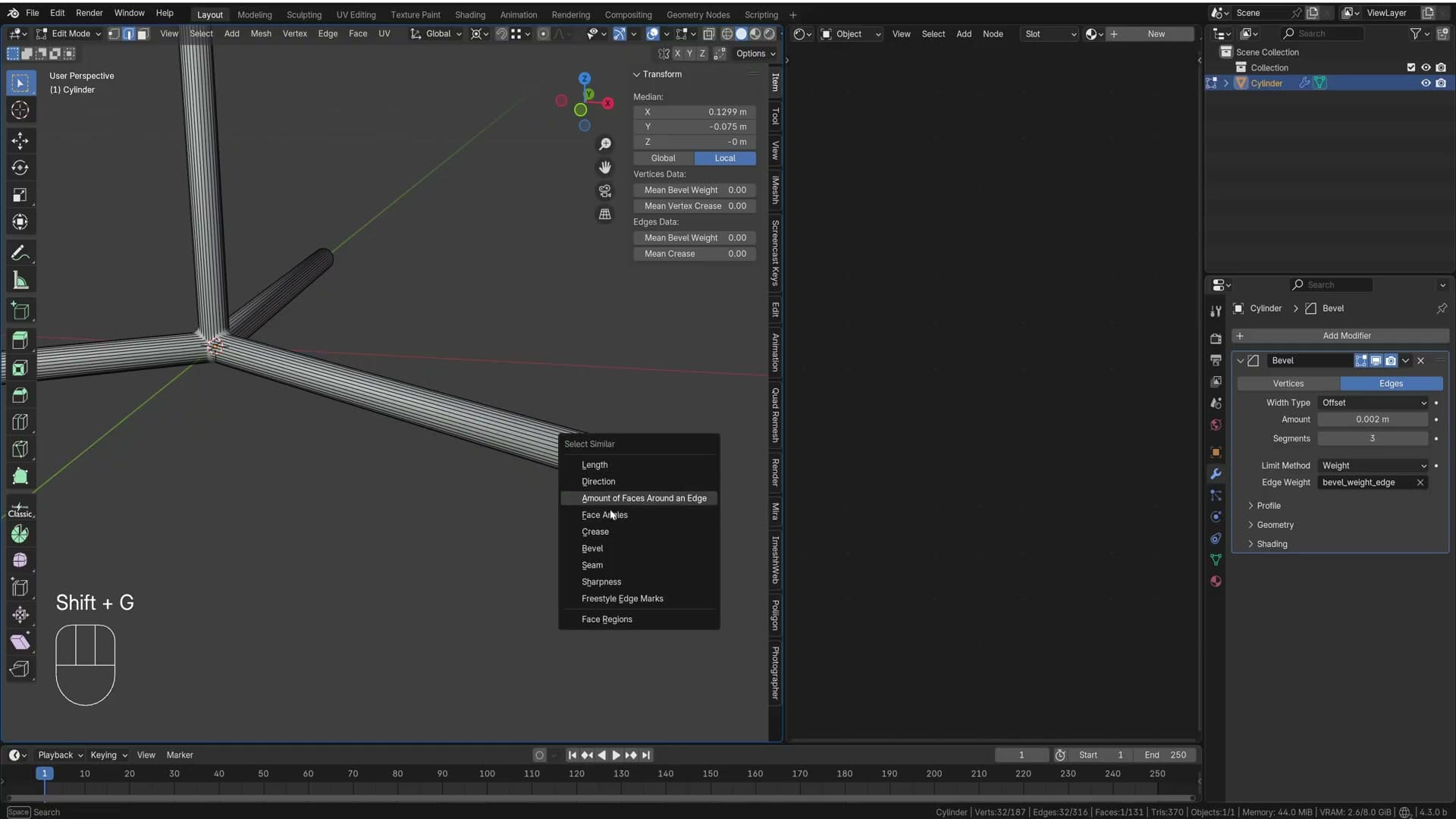Clear the bevel_weight_edge attribute field
The height and width of the screenshot is (819, 1456).
pyautogui.click(x=1420, y=482)
